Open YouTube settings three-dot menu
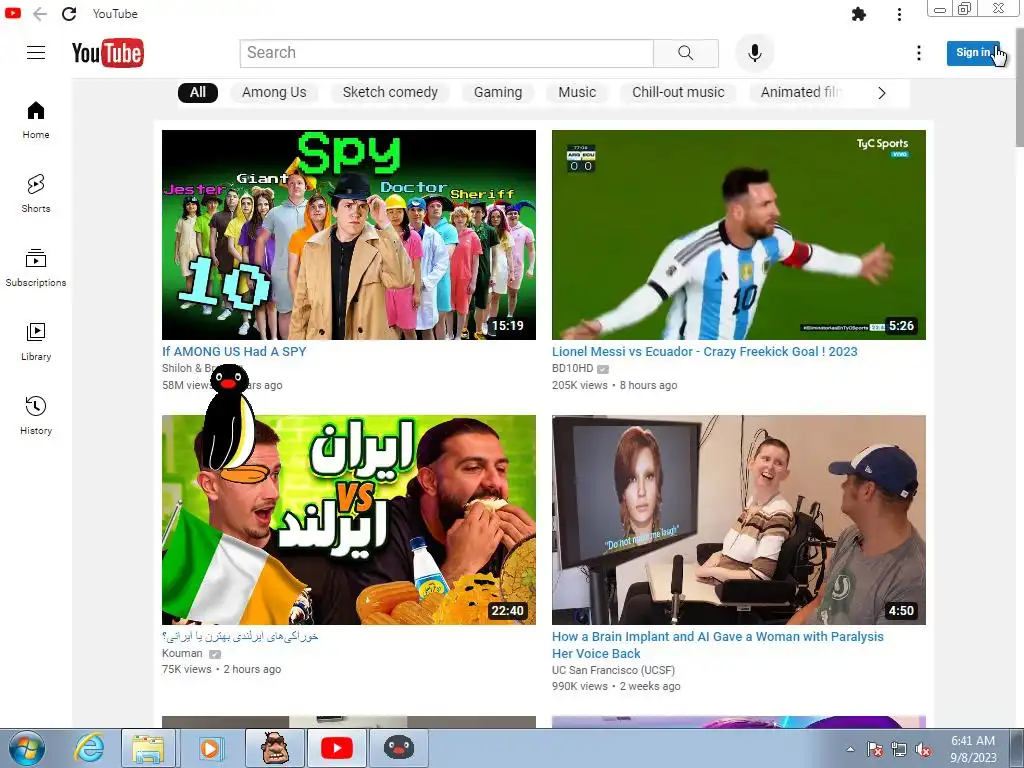The width and height of the screenshot is (1024, 768). click(x=919, y=53)
